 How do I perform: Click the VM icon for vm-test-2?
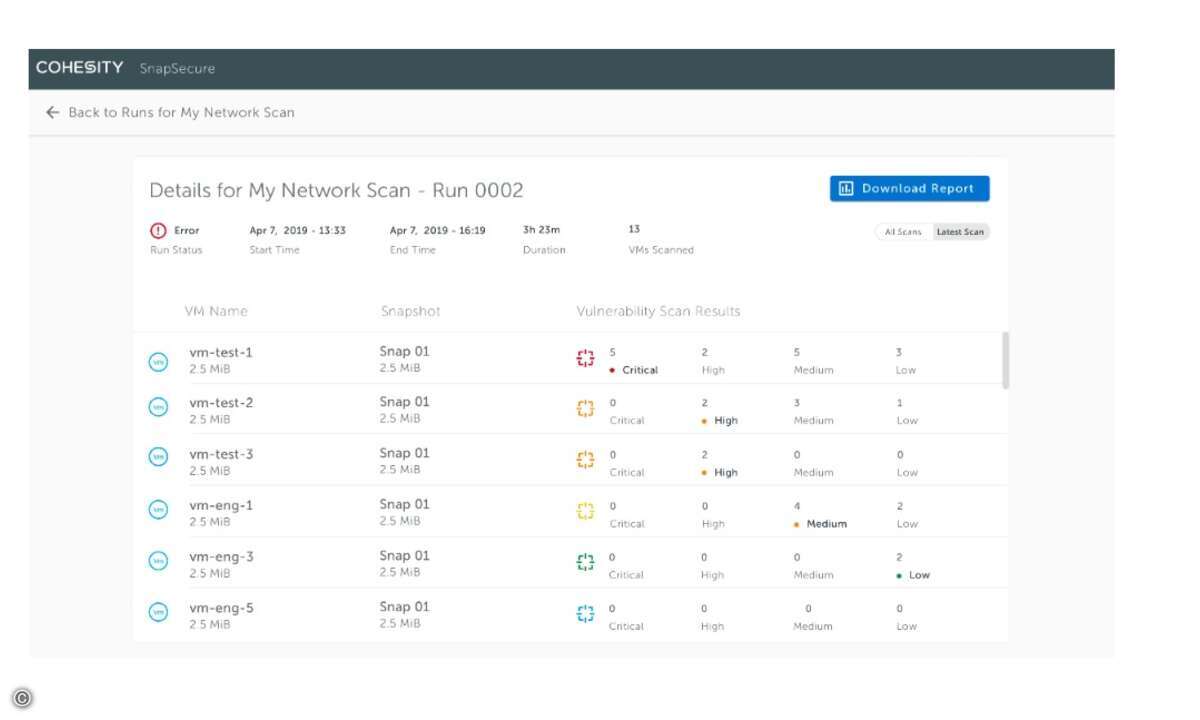click(158, 406)
